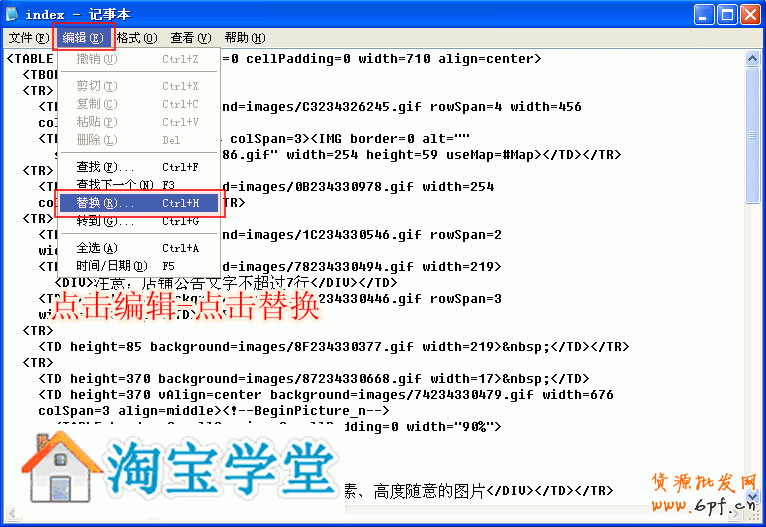Open the 文件(F) menu
This screenshot has width=766, height=527.
(x=28, y=38)
